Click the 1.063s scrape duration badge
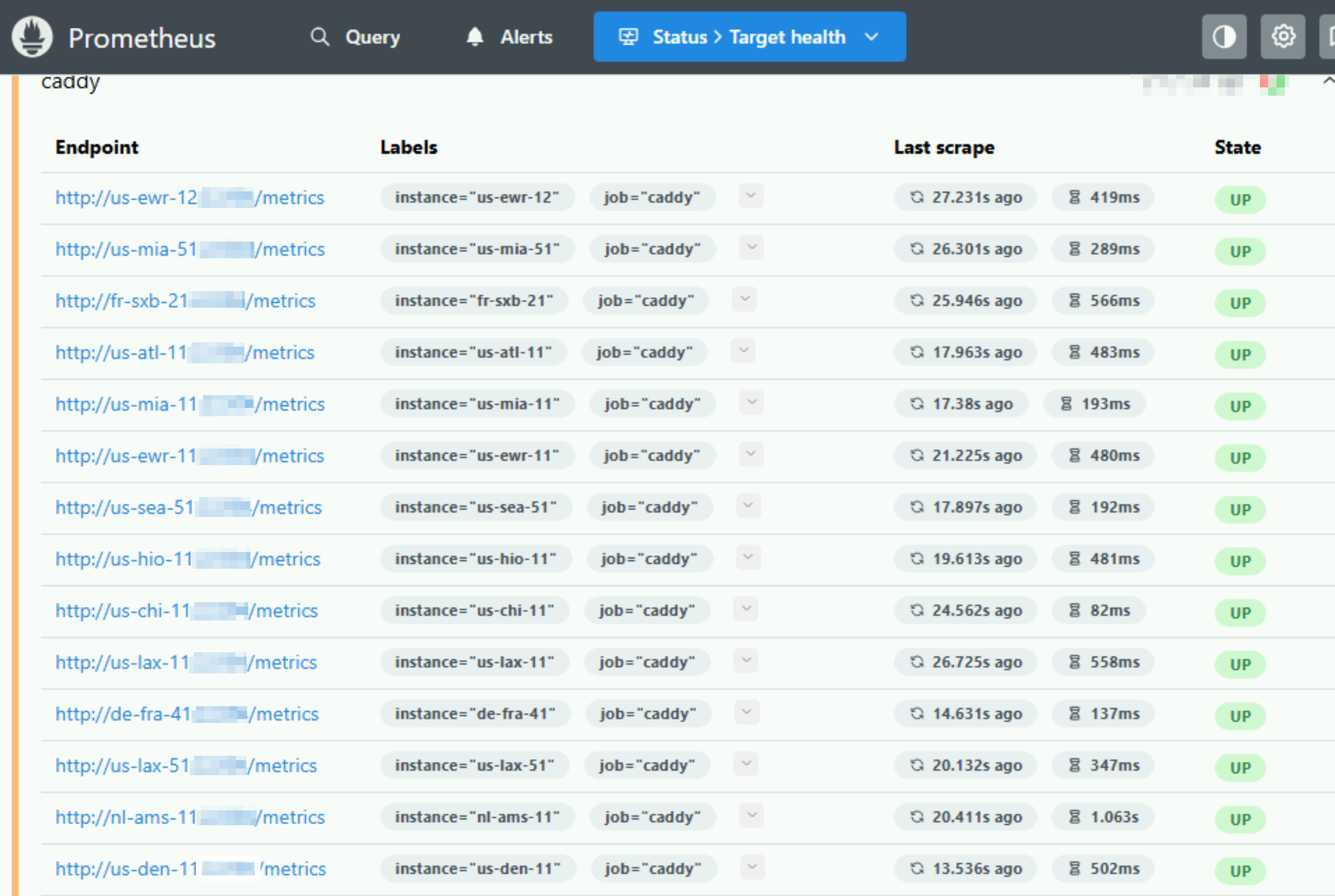The height and width of the screenshot is (896, 1335). click(1103, 817)
